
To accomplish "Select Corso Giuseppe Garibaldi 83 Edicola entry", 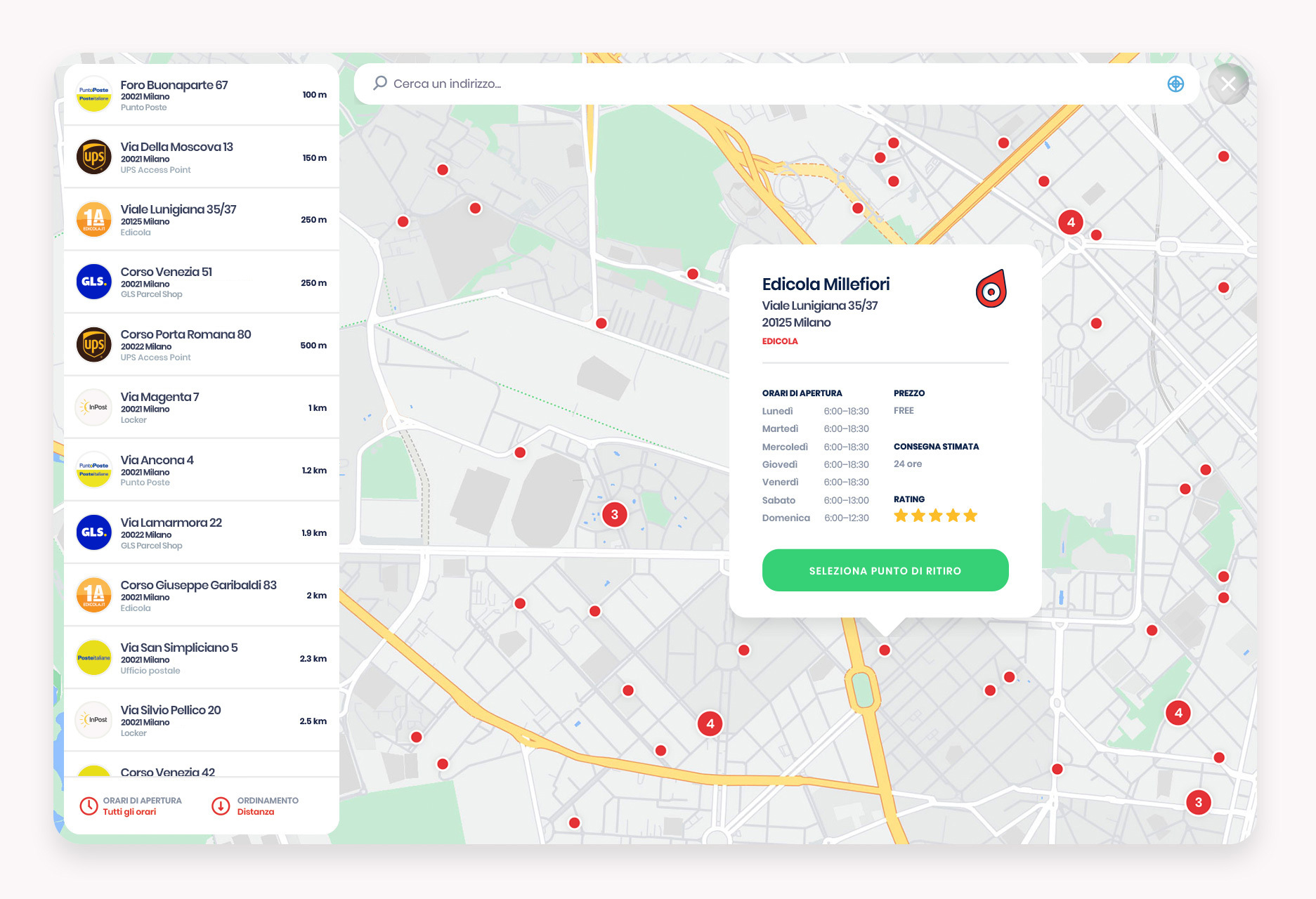I will point(202,596).
